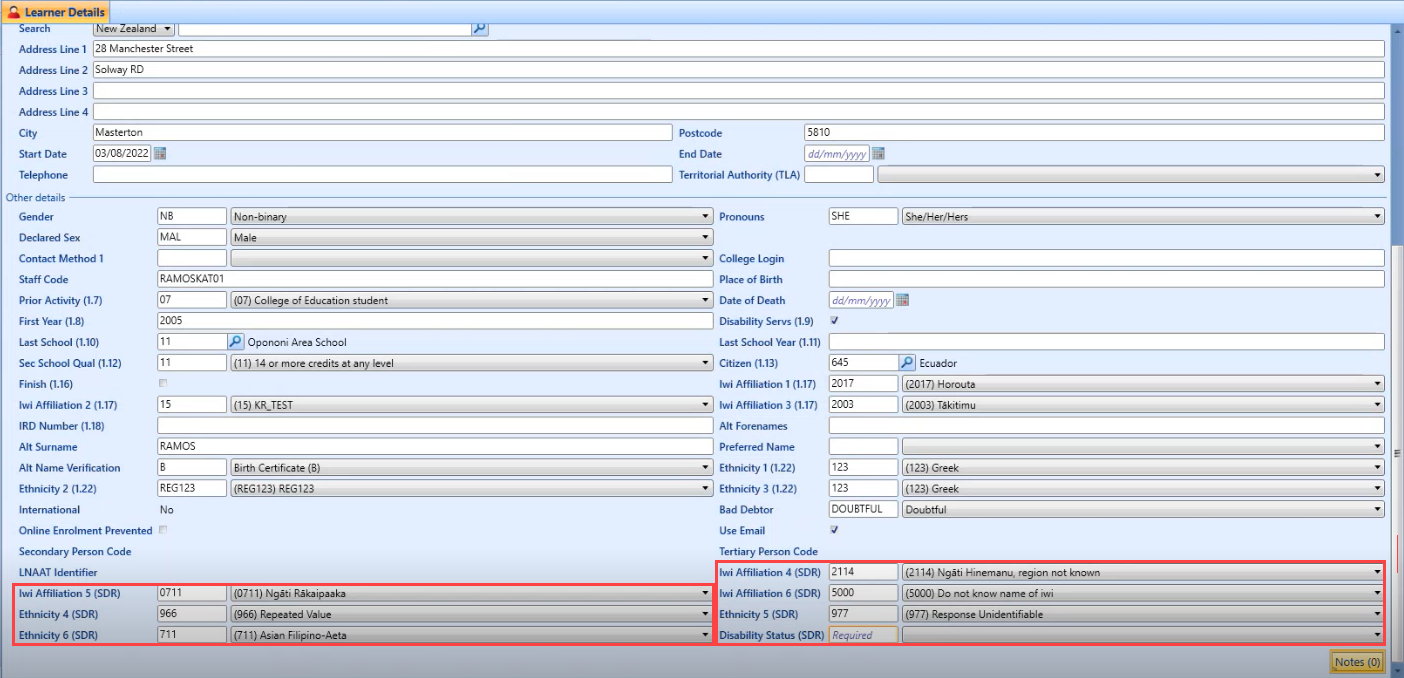Open the Ethnicity 4 Repeated Value dropdown
This screenshot has height=678, width=1404.
tap(471, 614)
